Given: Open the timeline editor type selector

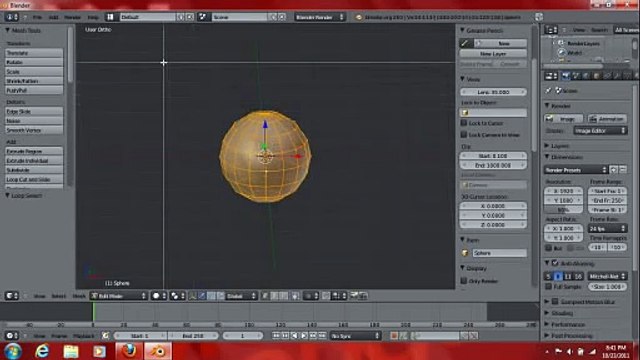Looking at the screenshot, I should [x=11, y=336].
